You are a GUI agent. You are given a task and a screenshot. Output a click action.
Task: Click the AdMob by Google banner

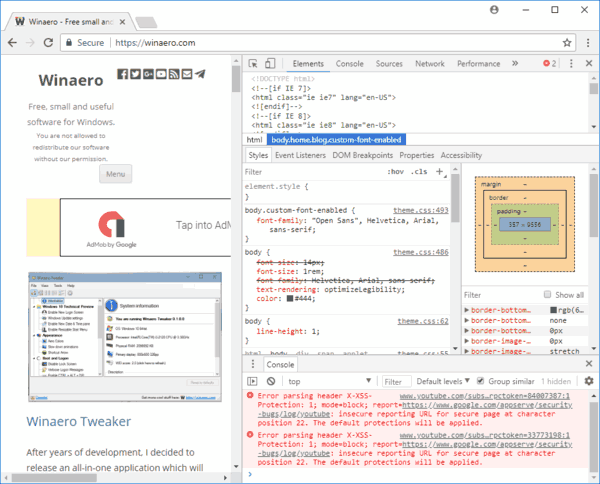point(145,227)
